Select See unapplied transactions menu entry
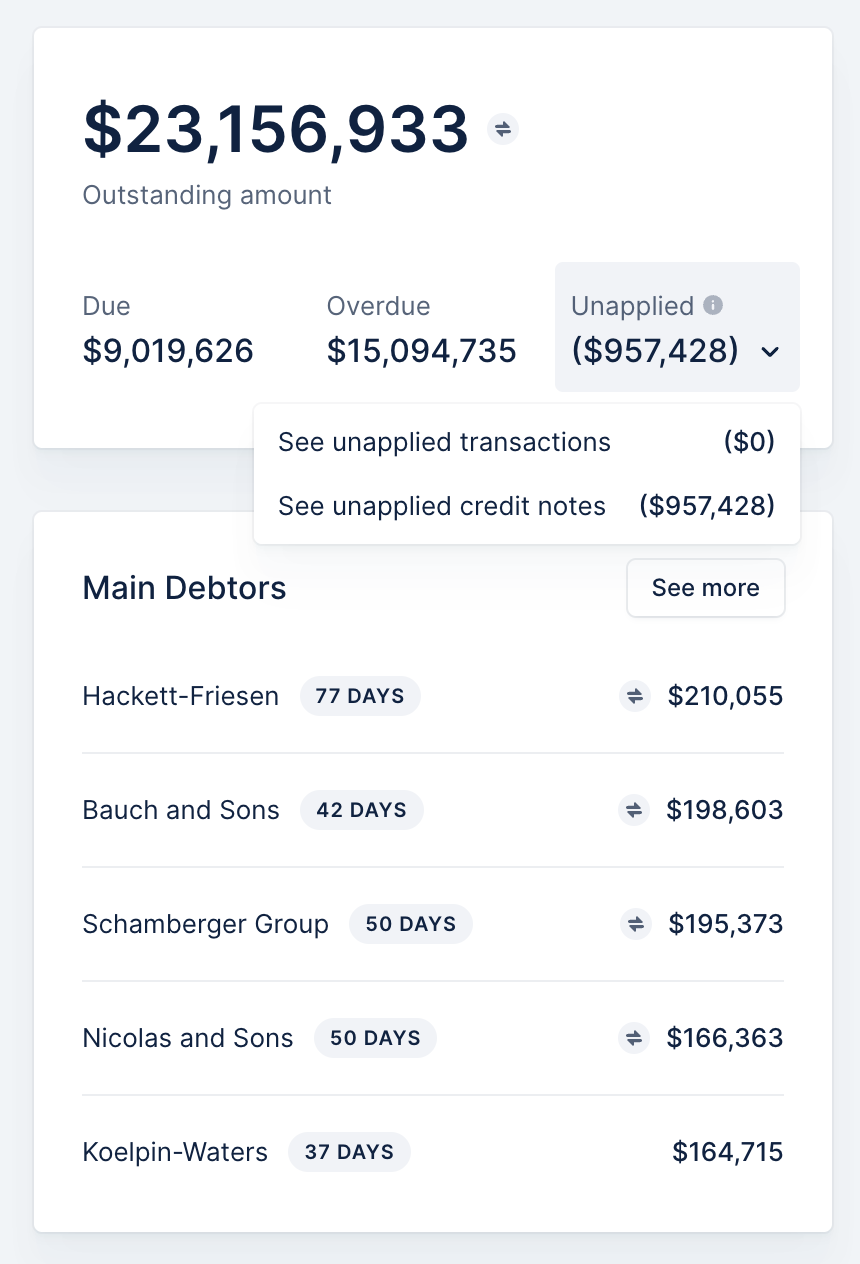 [x=526, y=442]
